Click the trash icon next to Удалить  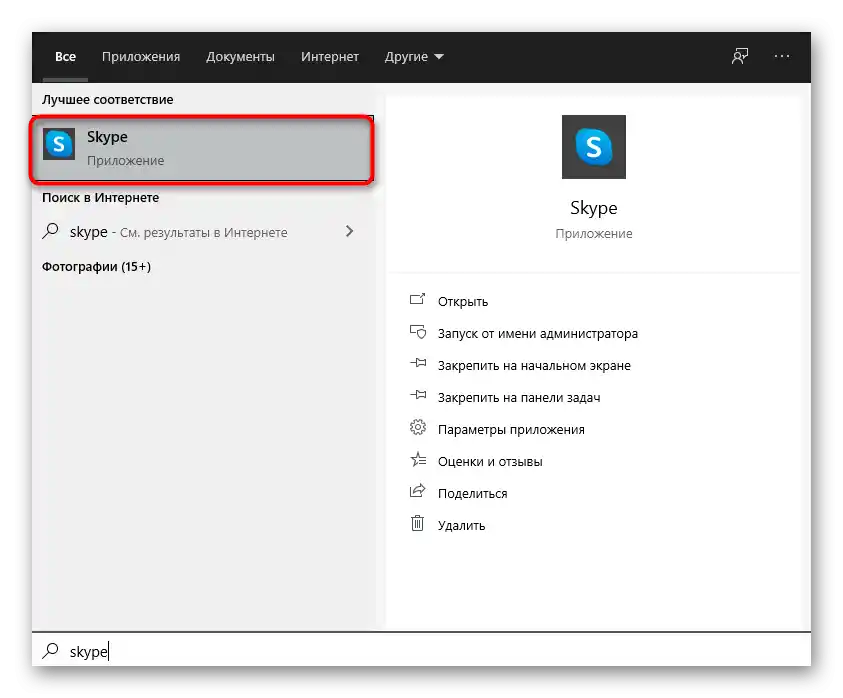[x=418, y=523]
